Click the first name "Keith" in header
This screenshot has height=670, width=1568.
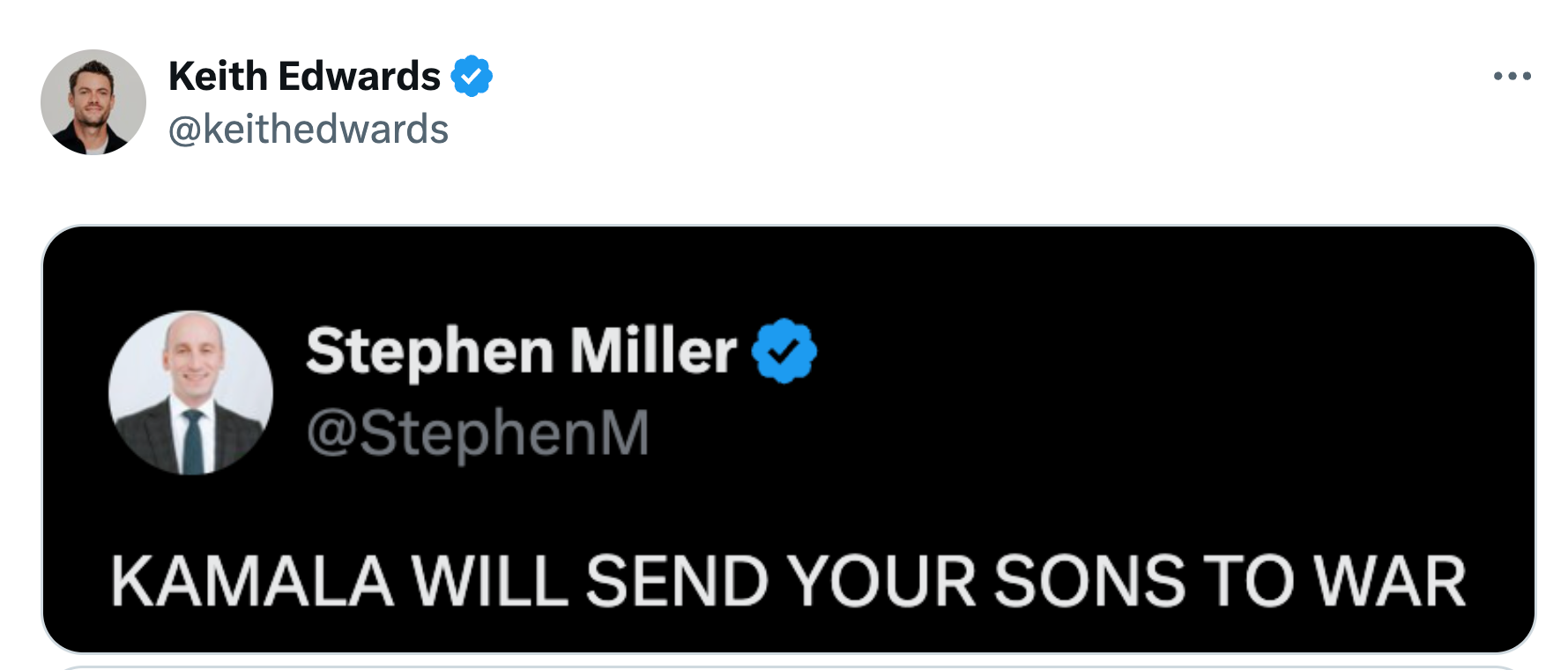click(x=218, y=77)
